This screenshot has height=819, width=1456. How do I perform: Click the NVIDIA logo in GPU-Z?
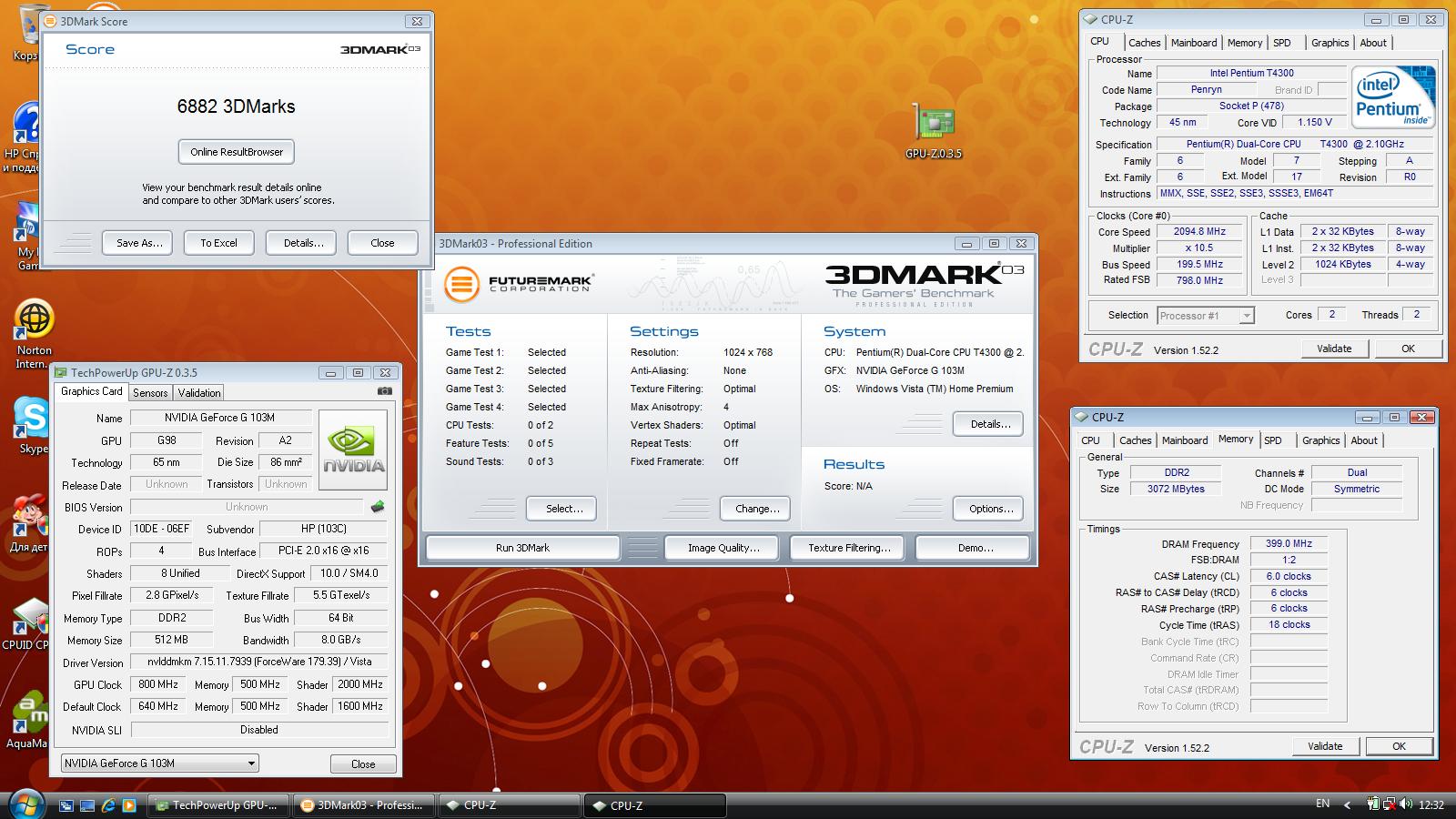pyautogui.click(x=354, y=450)
